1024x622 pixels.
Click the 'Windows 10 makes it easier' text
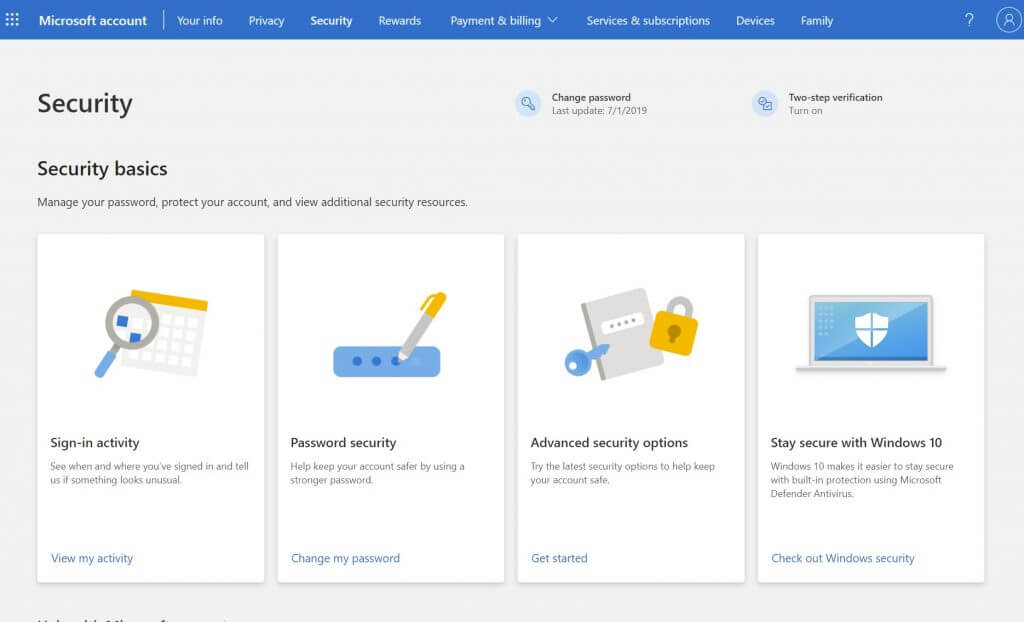click(x=861, y=480)
